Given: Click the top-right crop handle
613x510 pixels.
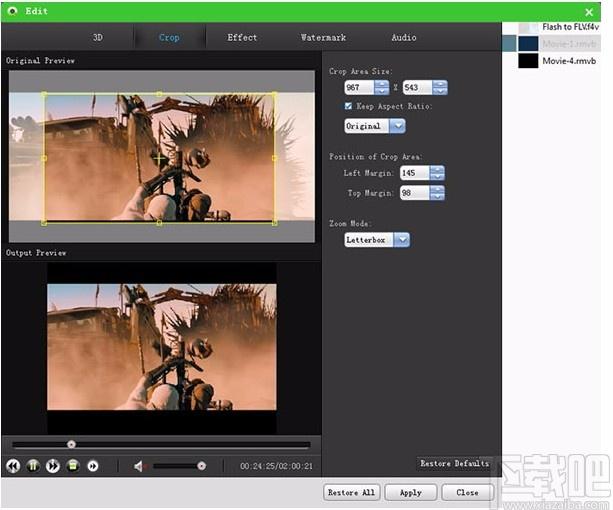Looking at the screenshot, I should [274, 94].
